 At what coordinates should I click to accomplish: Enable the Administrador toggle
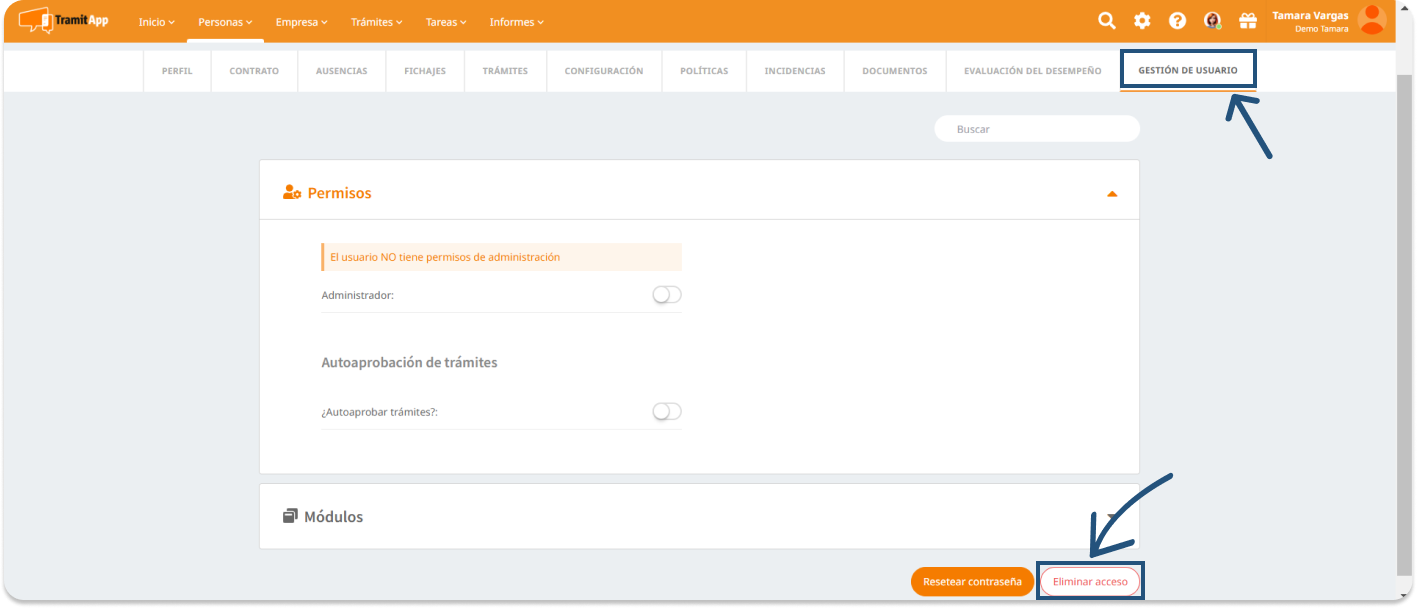pos(666,295)
